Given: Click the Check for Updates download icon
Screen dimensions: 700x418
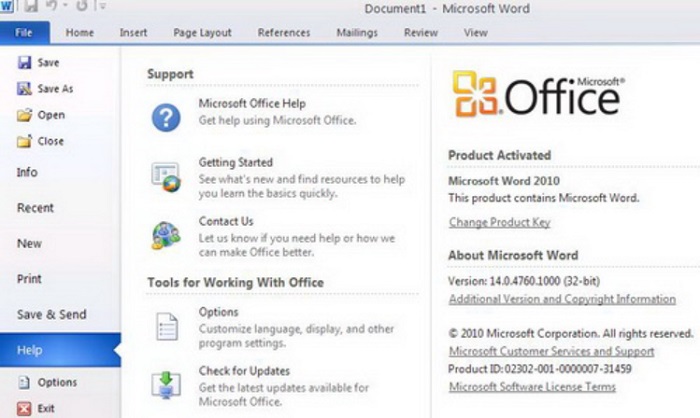Looking at the screenshot, I should click(x=166, y=385).
